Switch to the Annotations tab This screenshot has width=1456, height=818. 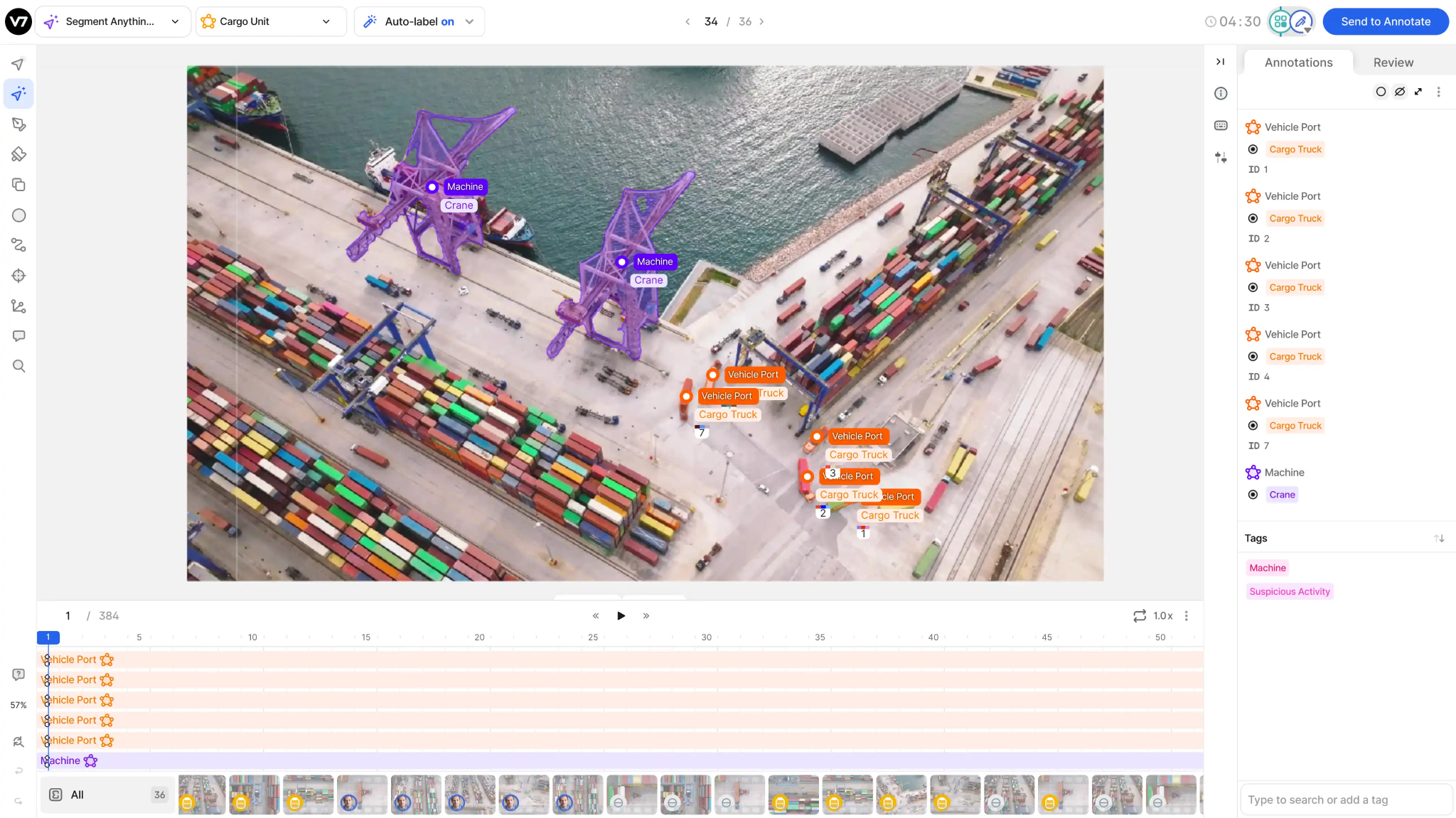point(1297,63)
